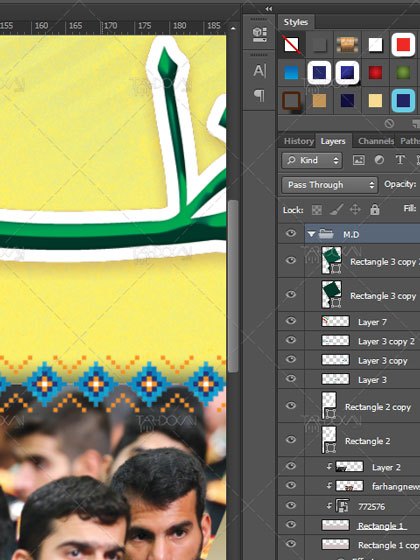The image size is (420, 560).
Task: Click the scroll up arrow above canvas
Action: (x=233, y=28)
